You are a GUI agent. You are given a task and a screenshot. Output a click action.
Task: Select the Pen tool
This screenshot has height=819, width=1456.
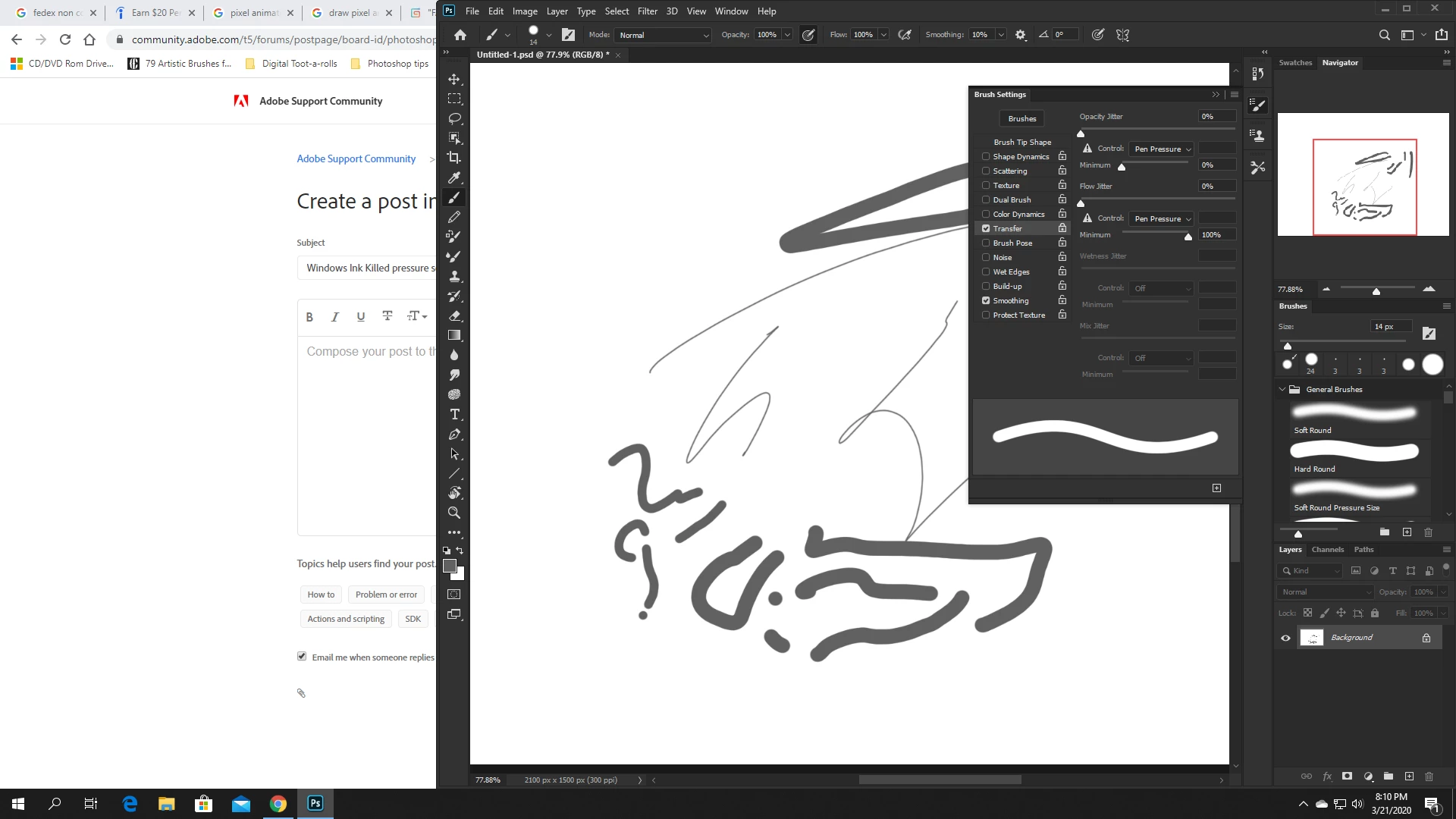(x=454, y=434)
